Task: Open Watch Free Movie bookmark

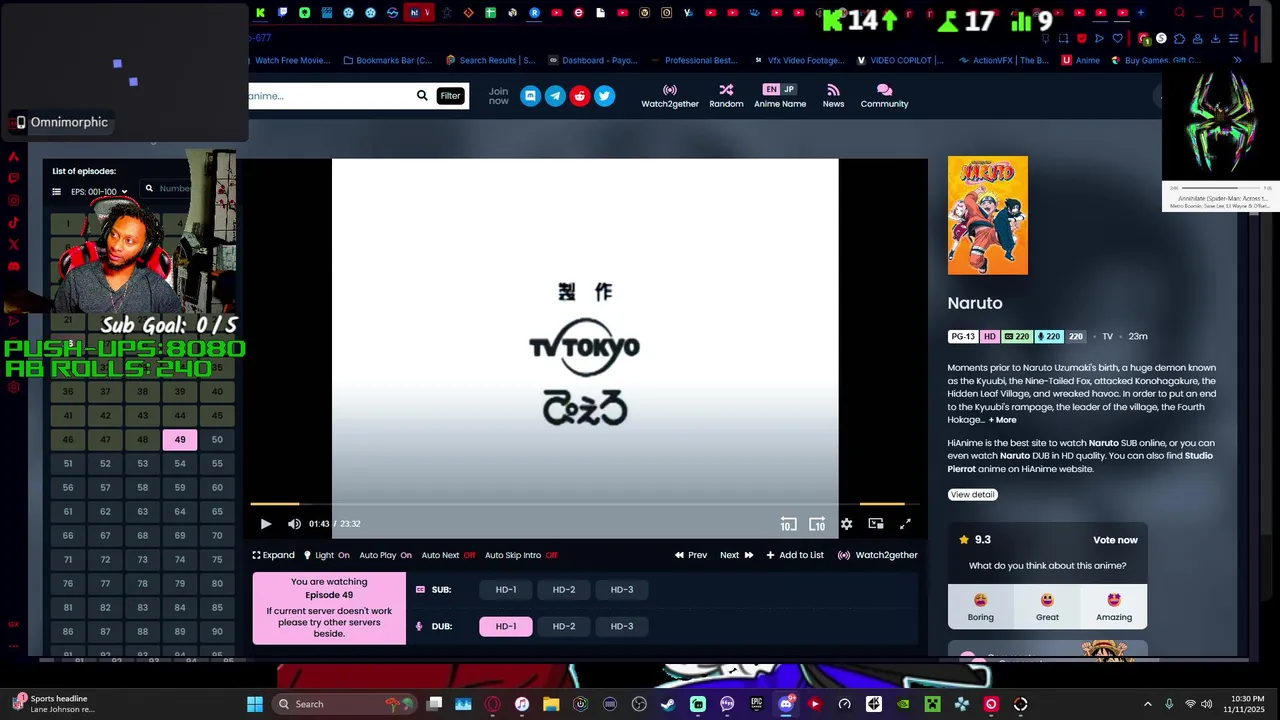Action: (291, 60)
